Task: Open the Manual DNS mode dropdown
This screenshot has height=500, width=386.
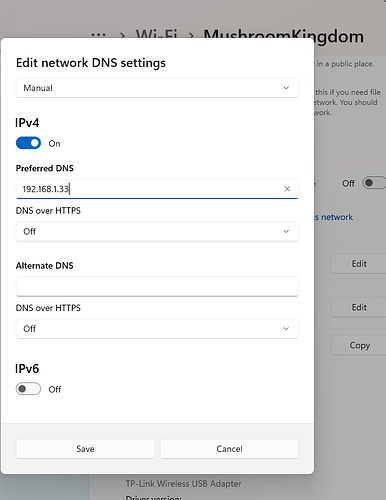Action: 157,88
